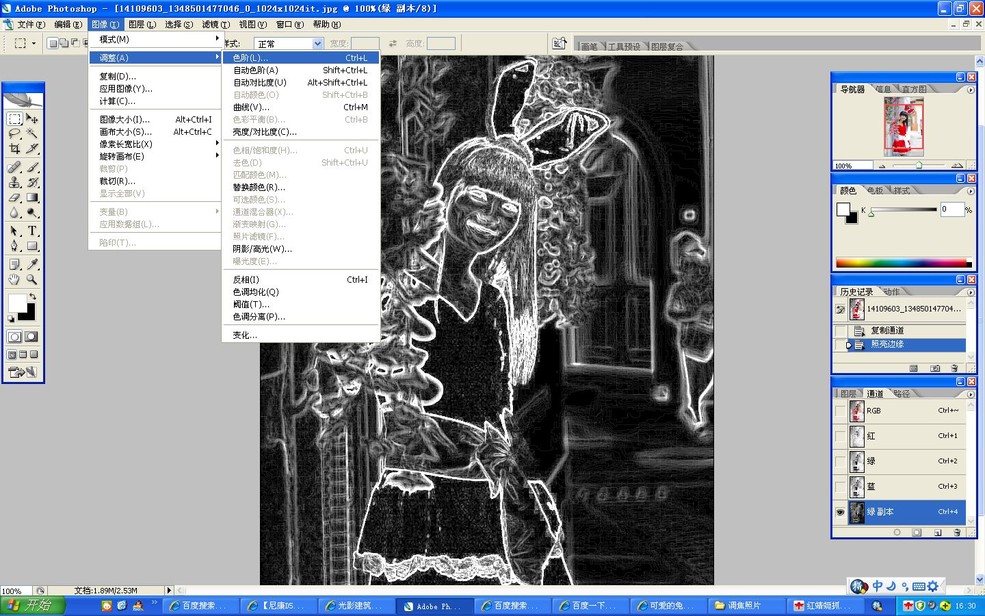Show the RGB composite channel
The image size is (985, 616).
point(840,408)
